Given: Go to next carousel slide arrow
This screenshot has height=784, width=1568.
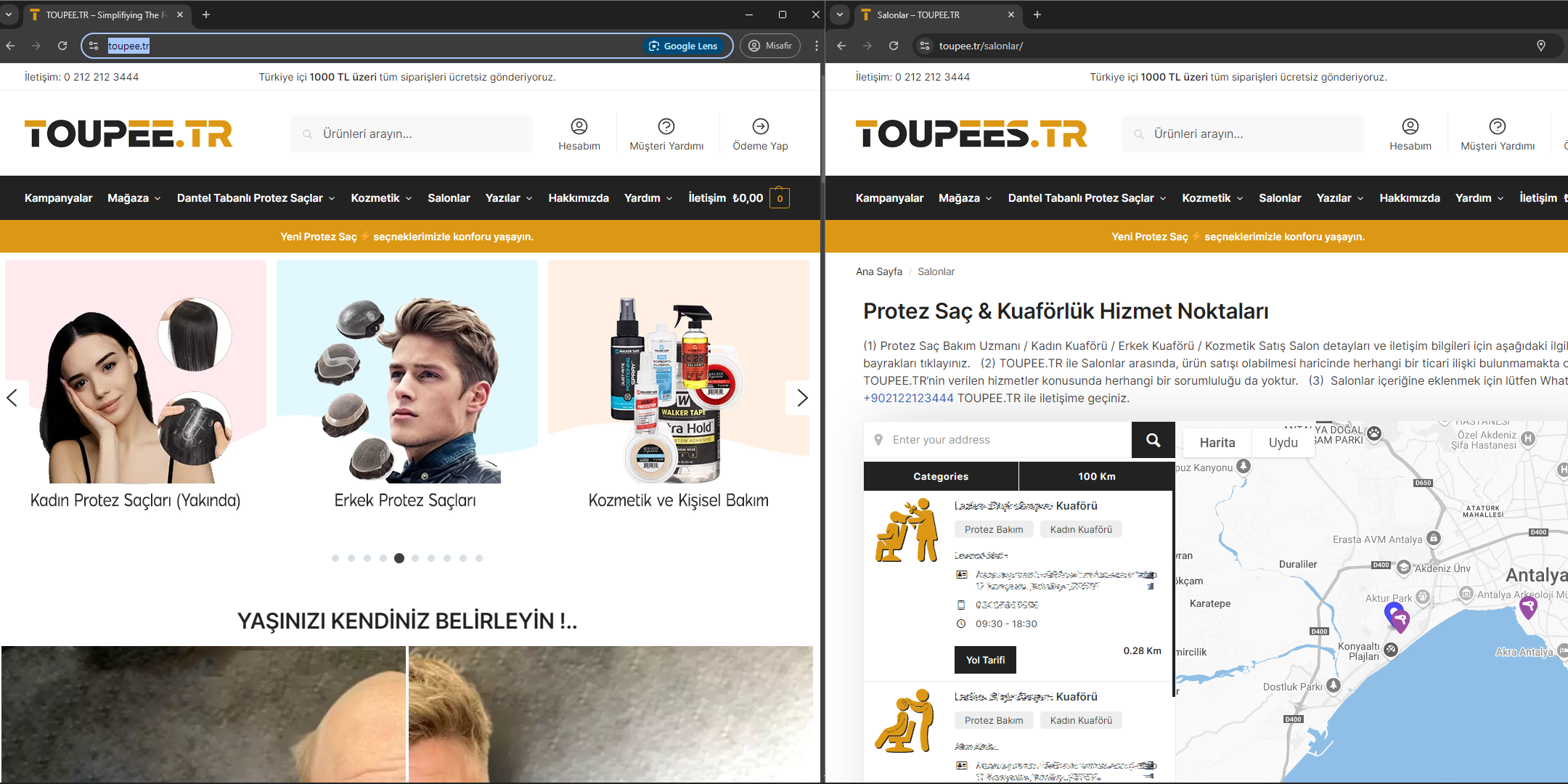Looking at the screenshot, I should [x=801, y=398].
